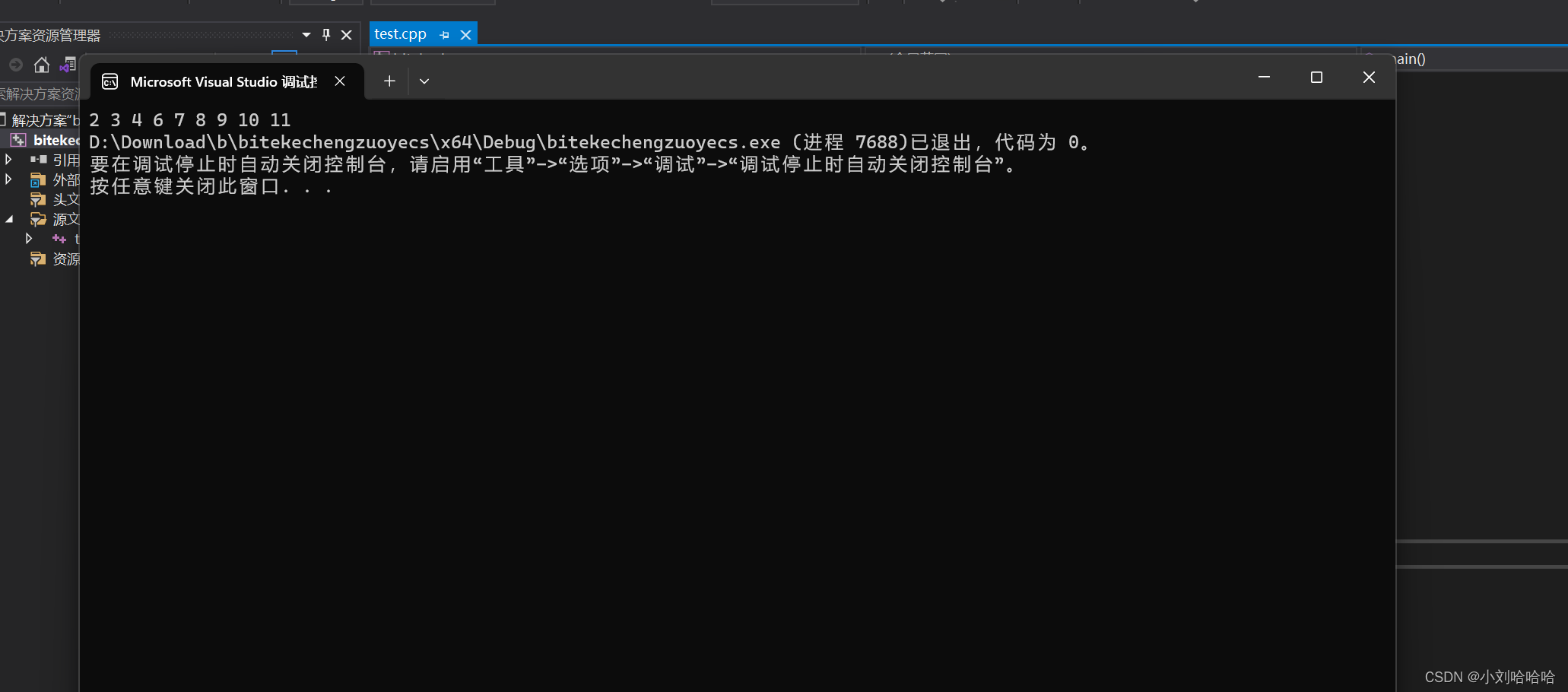Close the Solution Explorer panel

tap(347, 34)
